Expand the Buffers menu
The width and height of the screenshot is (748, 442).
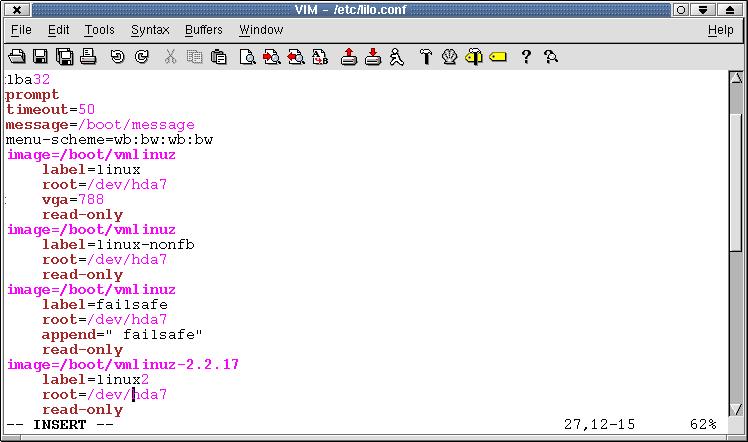[203, 30]
